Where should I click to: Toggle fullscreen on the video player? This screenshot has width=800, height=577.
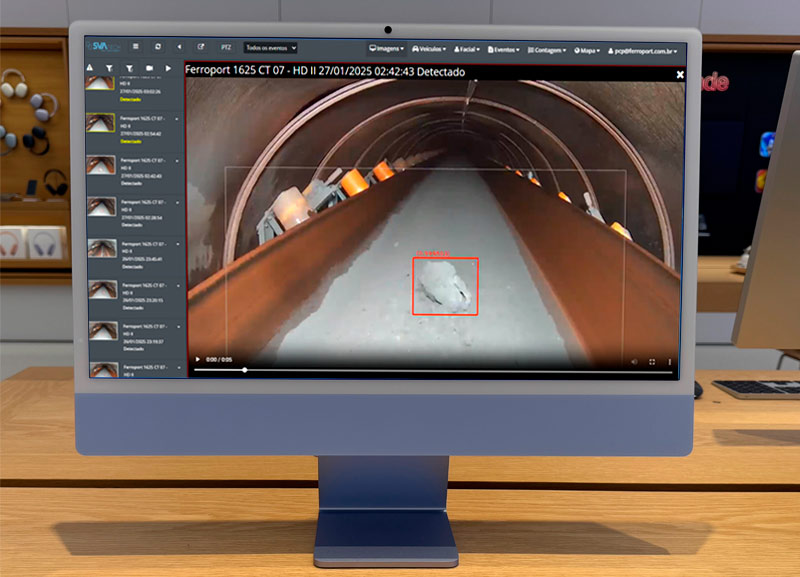(652, 360)
